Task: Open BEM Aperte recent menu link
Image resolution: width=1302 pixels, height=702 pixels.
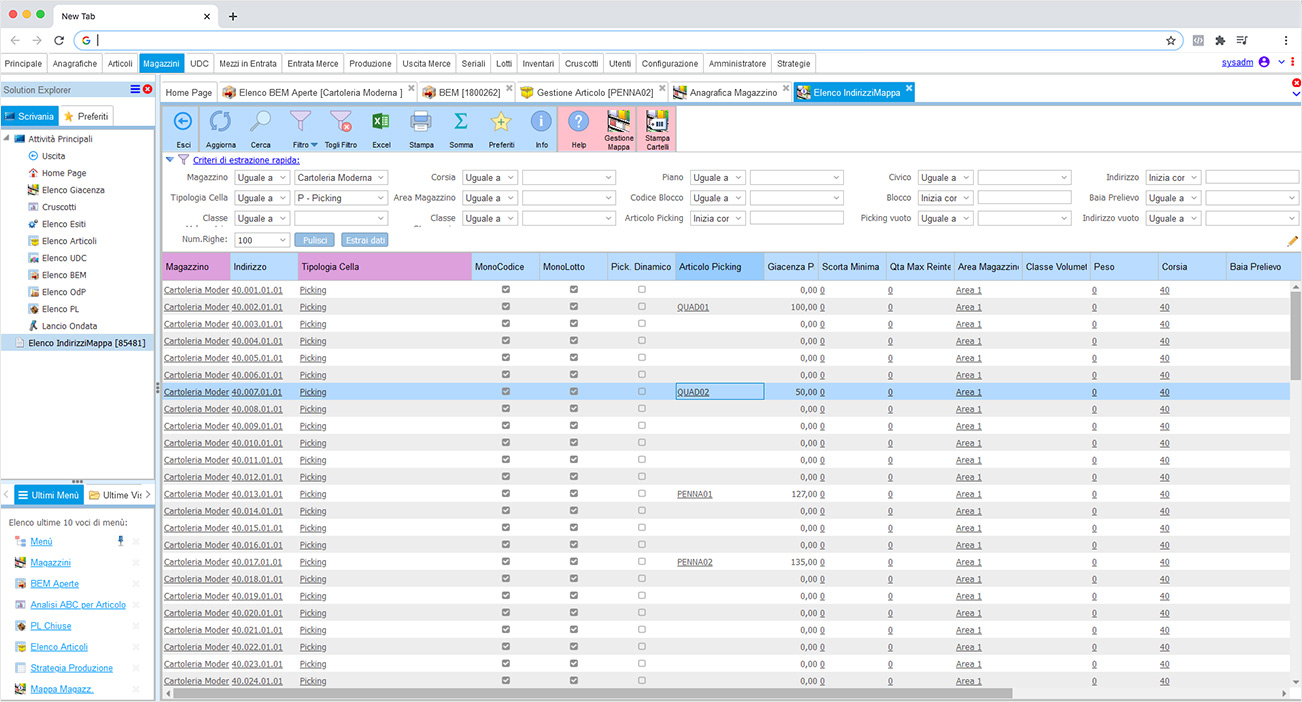Action: (x=55, y=583)
